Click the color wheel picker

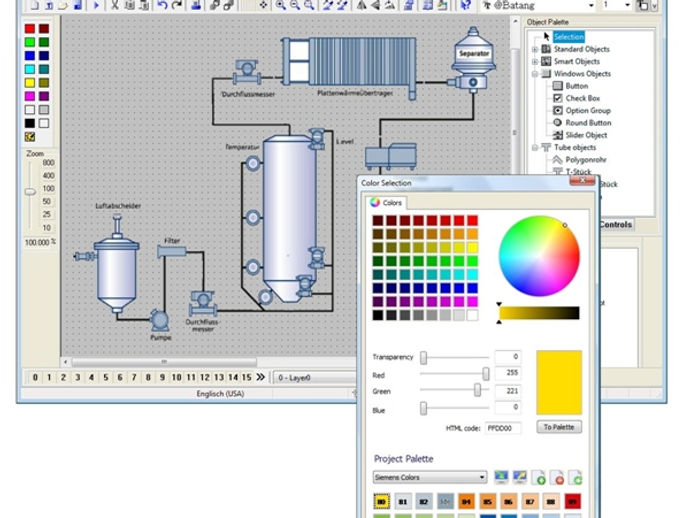pyautogui.click(x=539, y=256)
